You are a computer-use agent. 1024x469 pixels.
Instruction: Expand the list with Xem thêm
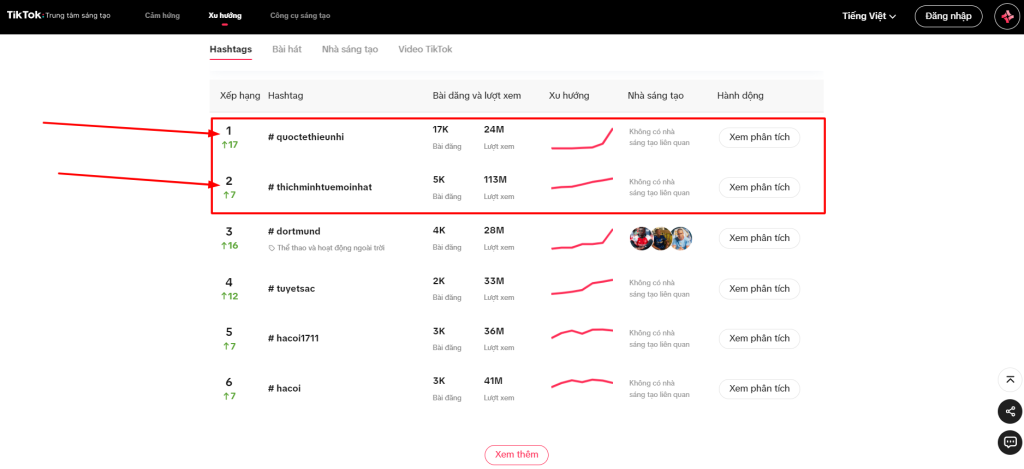516,455
